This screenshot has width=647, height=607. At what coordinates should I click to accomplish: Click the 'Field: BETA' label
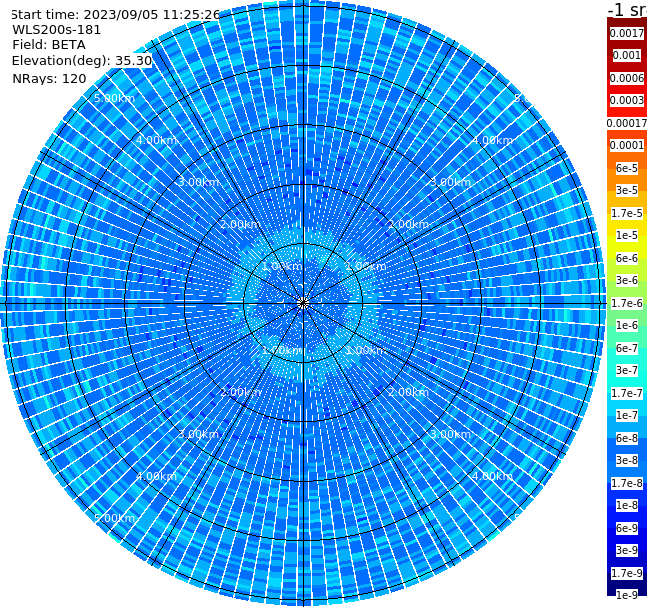(x=49, y=45)
